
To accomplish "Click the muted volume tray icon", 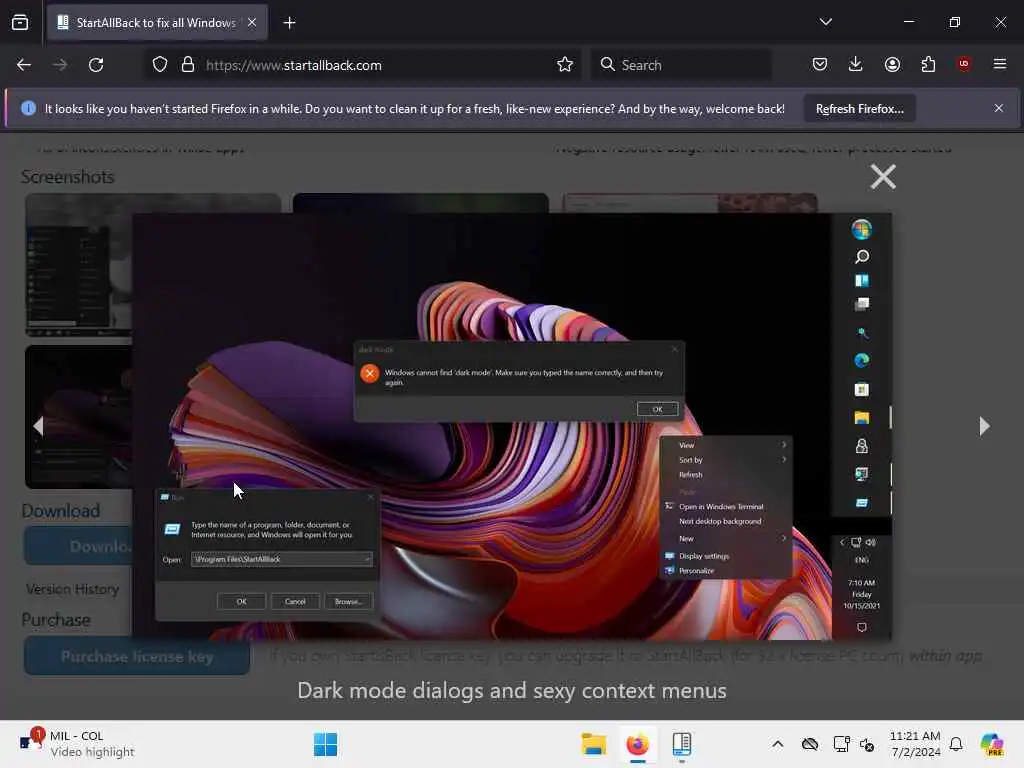I will (867, 744).
